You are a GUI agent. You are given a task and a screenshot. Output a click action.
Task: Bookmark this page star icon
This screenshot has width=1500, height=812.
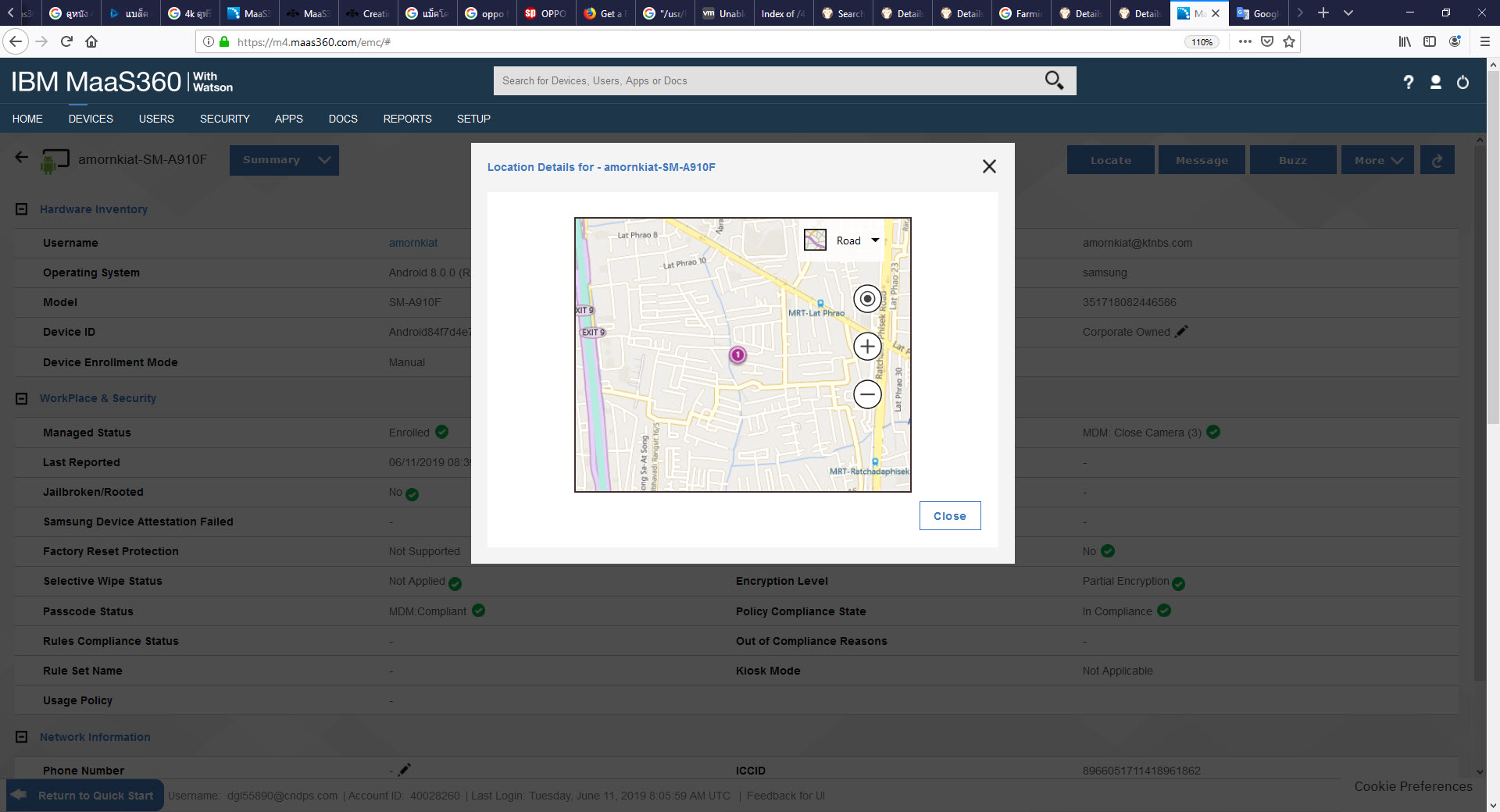(x=1289, y=41)
